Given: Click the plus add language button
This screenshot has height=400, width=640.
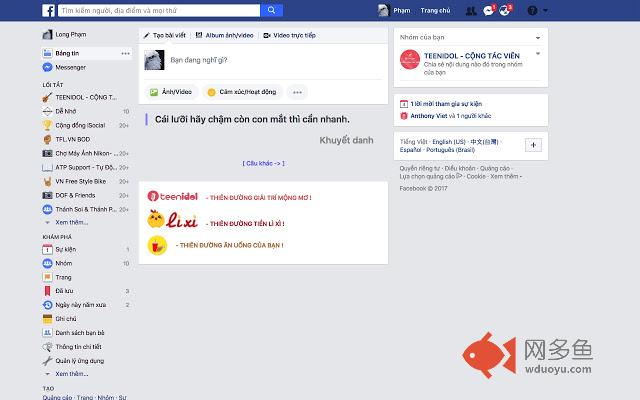Looking at the screenshot, I should (x=533, y=145).
